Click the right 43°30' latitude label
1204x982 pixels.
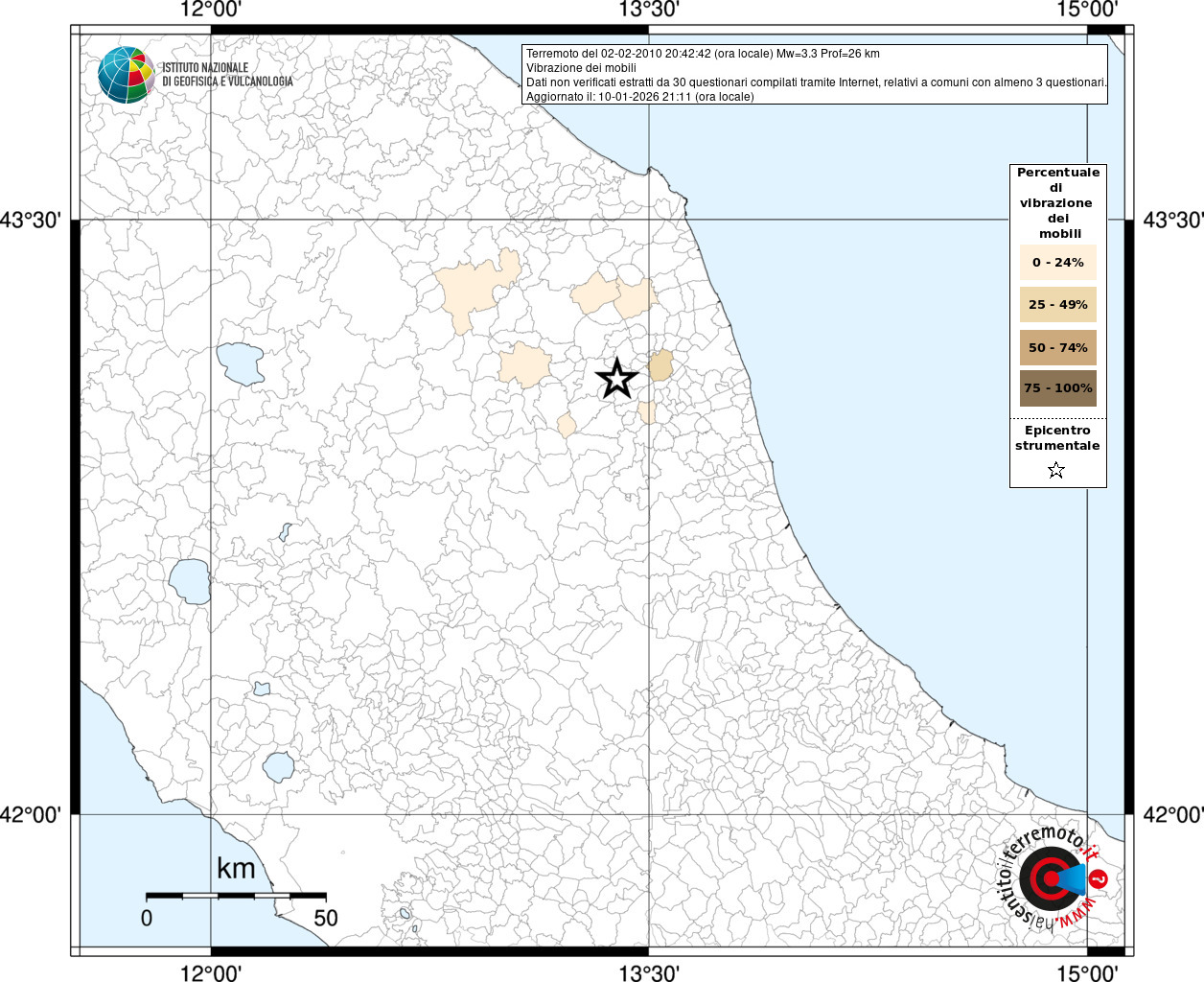1173,221
